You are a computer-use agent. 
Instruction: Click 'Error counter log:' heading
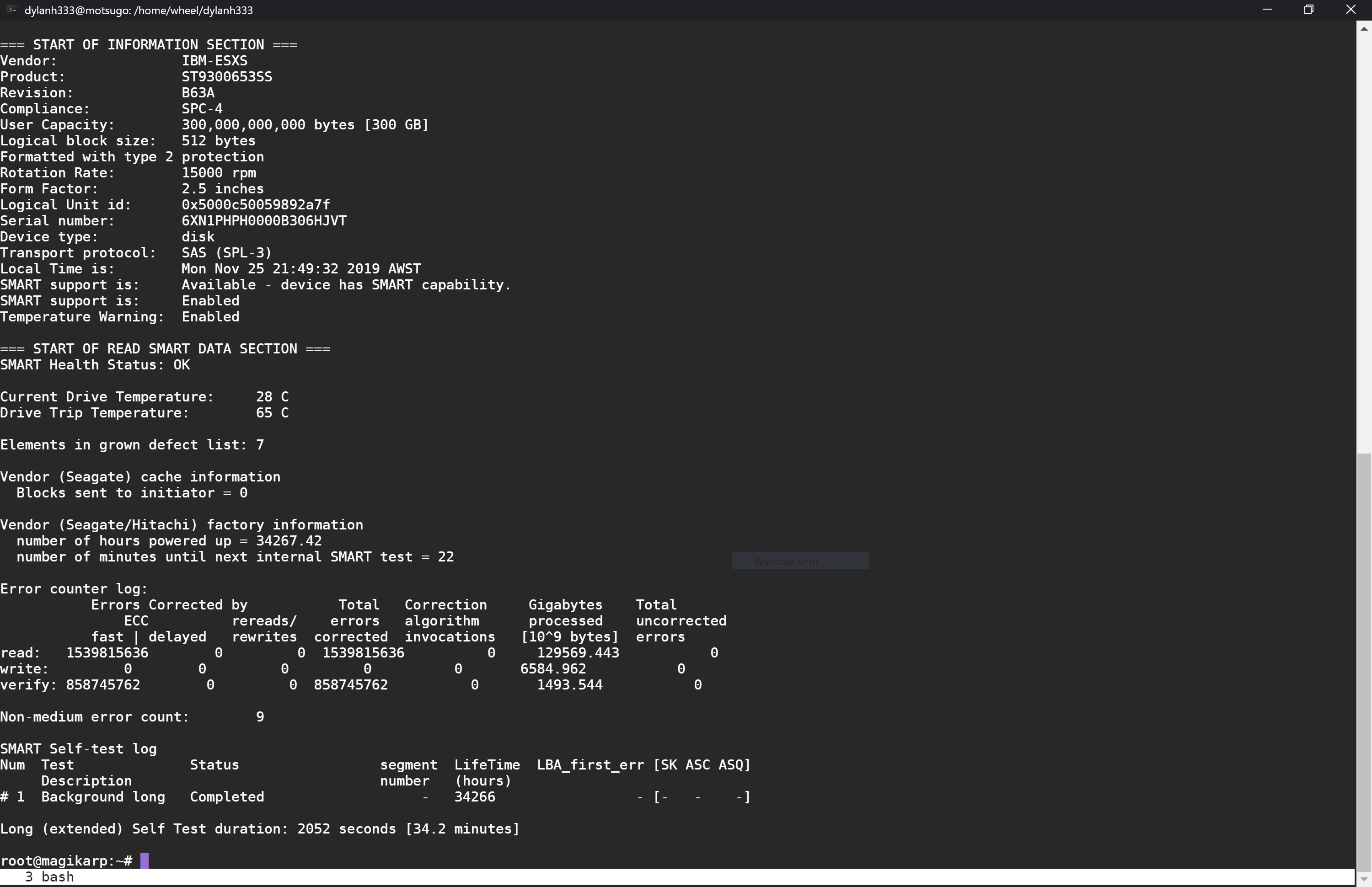coord(74,588)
